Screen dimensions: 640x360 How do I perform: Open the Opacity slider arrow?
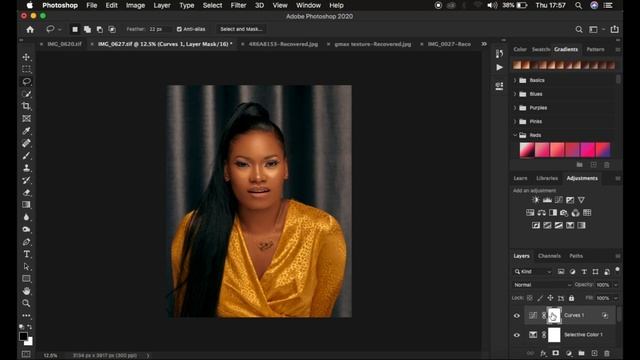(616, 285)
